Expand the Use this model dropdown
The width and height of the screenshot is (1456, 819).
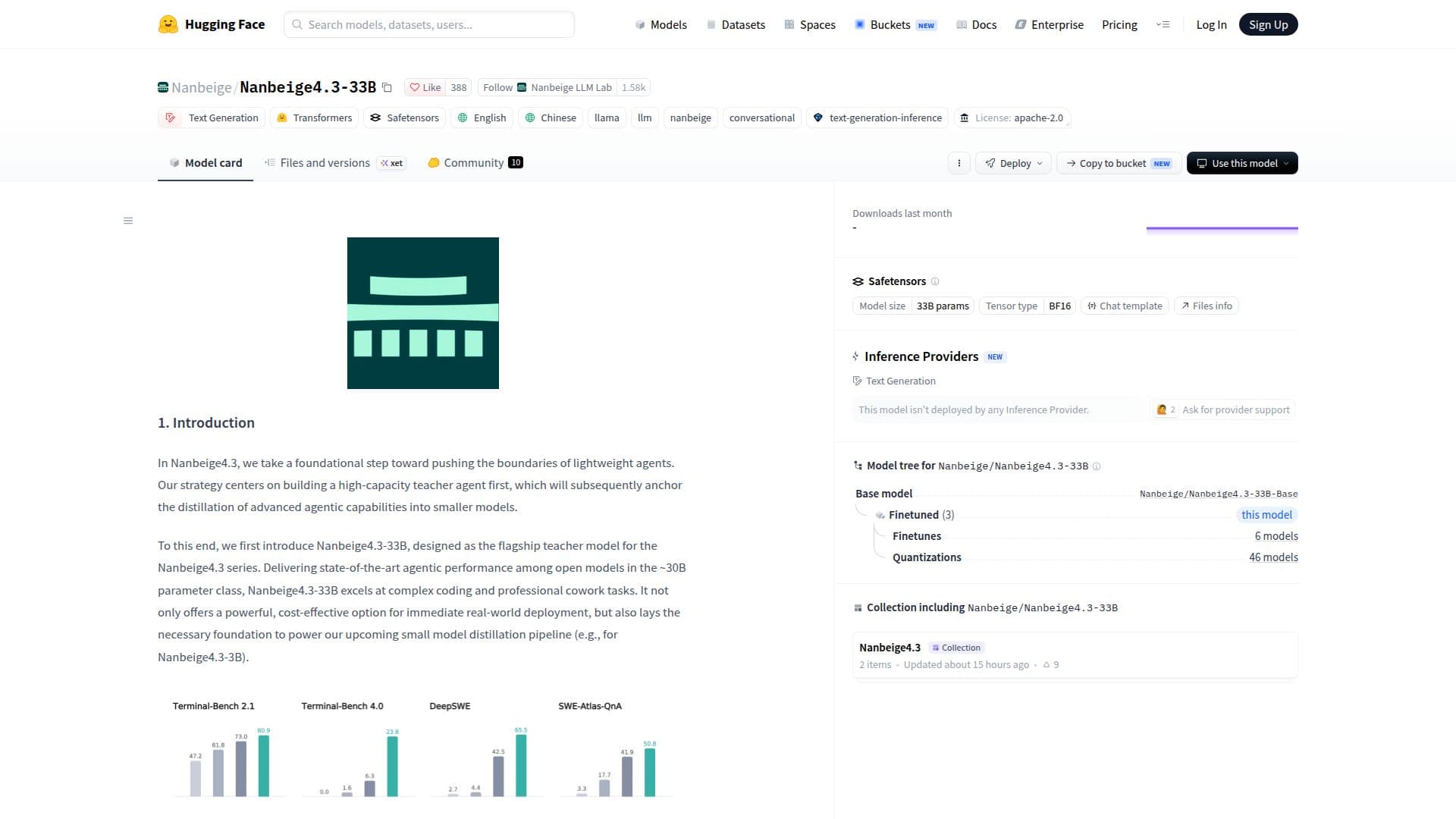click(x=1242, y=163)
